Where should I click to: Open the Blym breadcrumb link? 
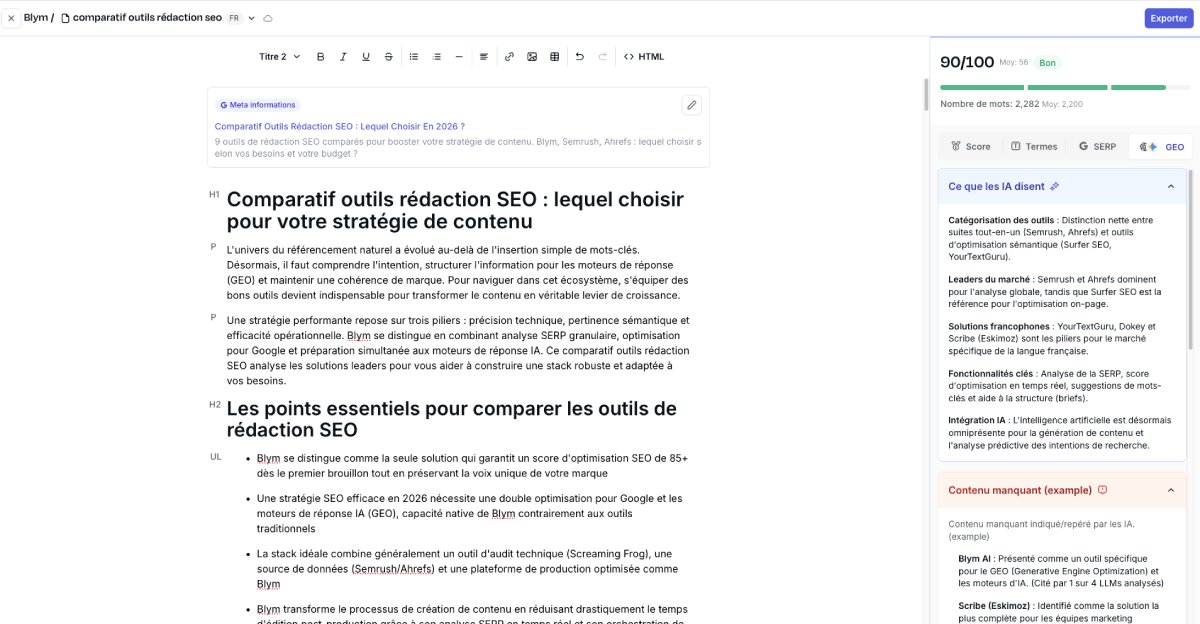click(x=35, y=18)
